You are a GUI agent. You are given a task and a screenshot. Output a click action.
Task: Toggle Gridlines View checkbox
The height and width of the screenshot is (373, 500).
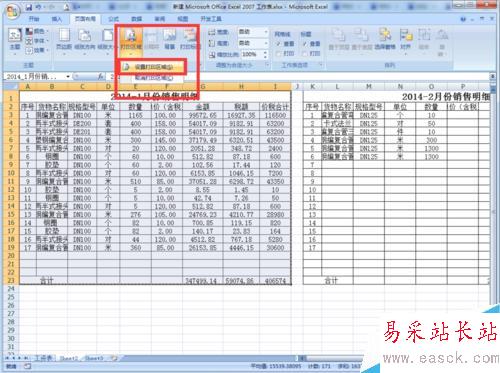278,44
